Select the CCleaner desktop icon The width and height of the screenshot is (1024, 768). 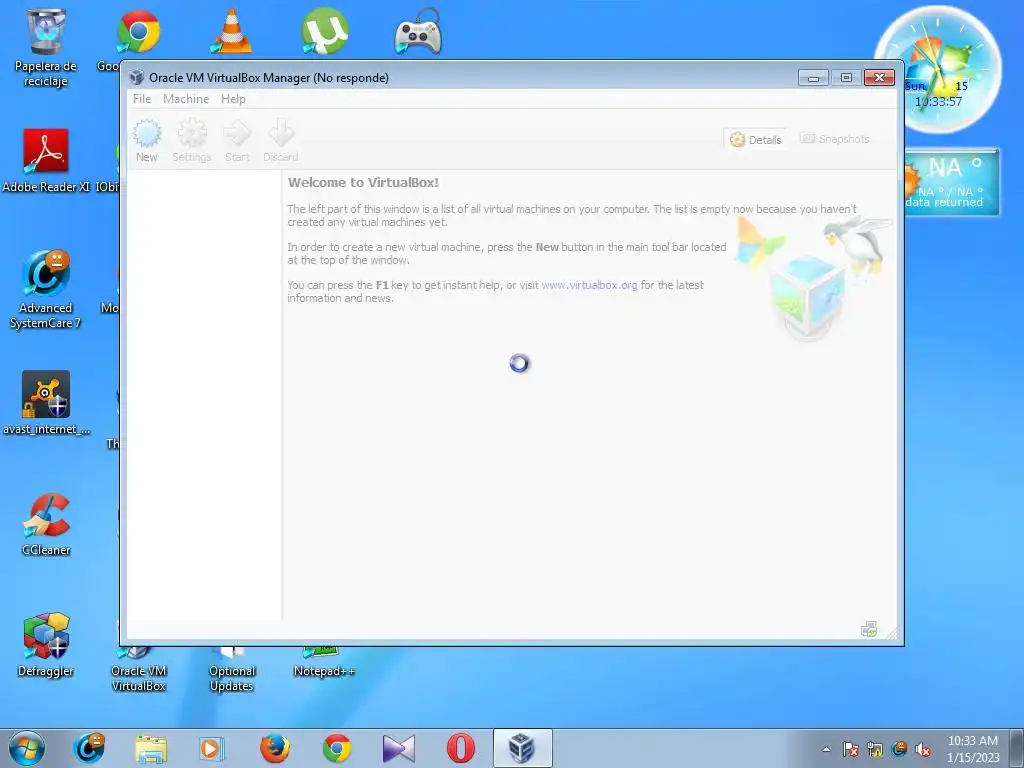click(x=46, y=524)
